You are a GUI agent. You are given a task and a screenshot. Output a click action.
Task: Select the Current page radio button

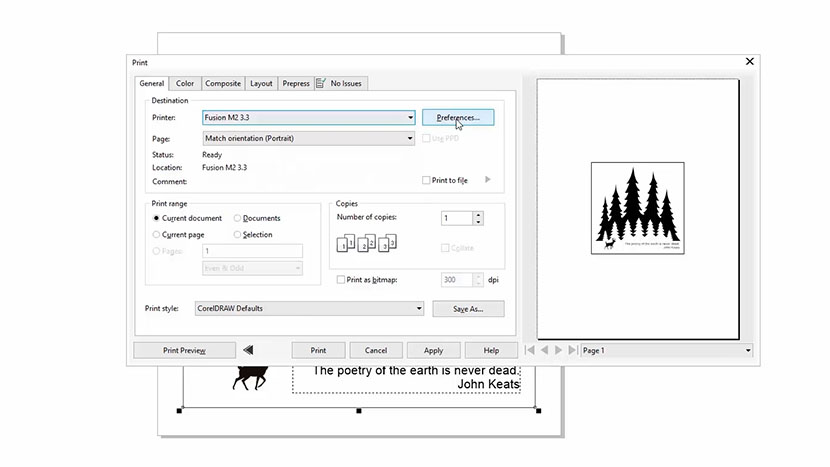(x=157, y=234)
